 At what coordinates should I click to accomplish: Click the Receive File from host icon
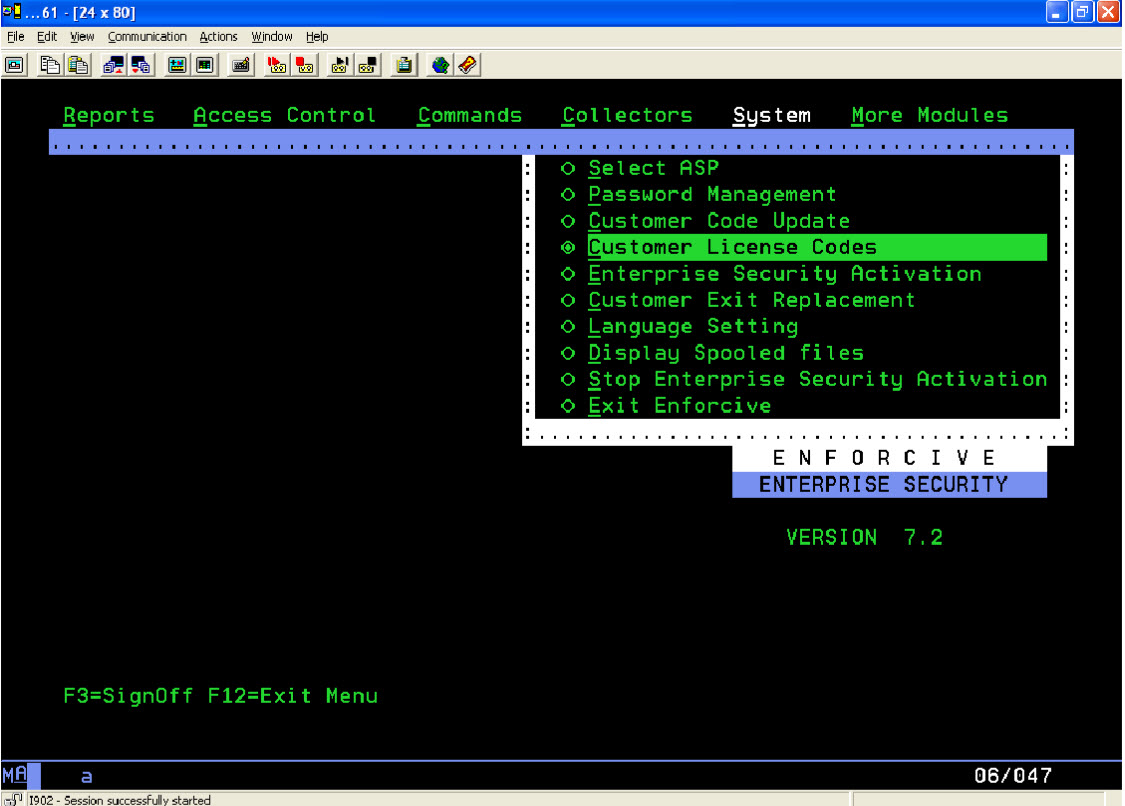[x=141, y=65]
